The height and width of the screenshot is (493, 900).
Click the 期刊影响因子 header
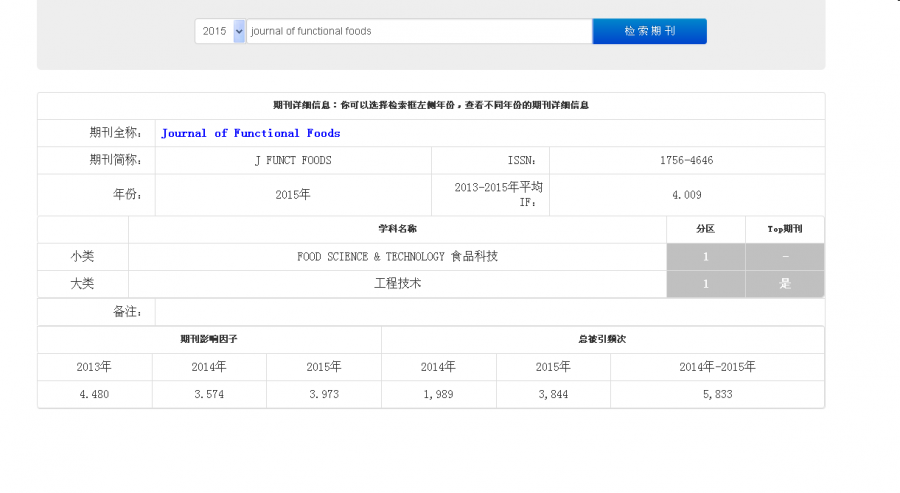click(209, 339)
